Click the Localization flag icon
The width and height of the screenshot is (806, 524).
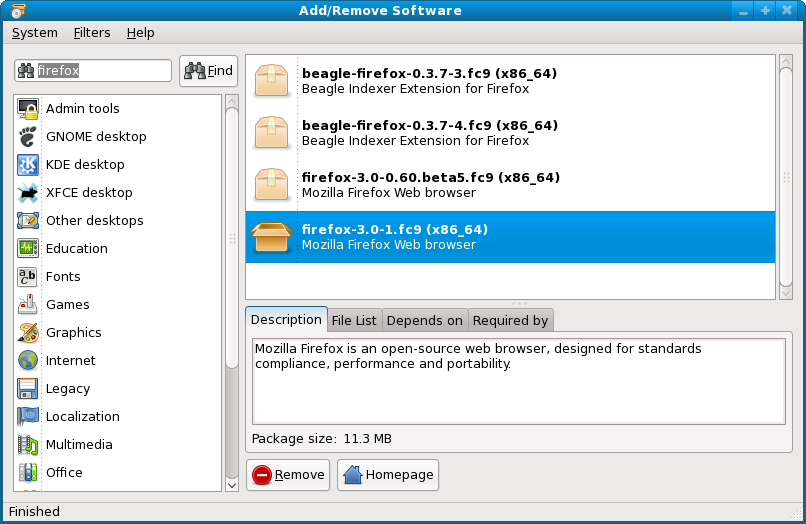coord(28,417)
